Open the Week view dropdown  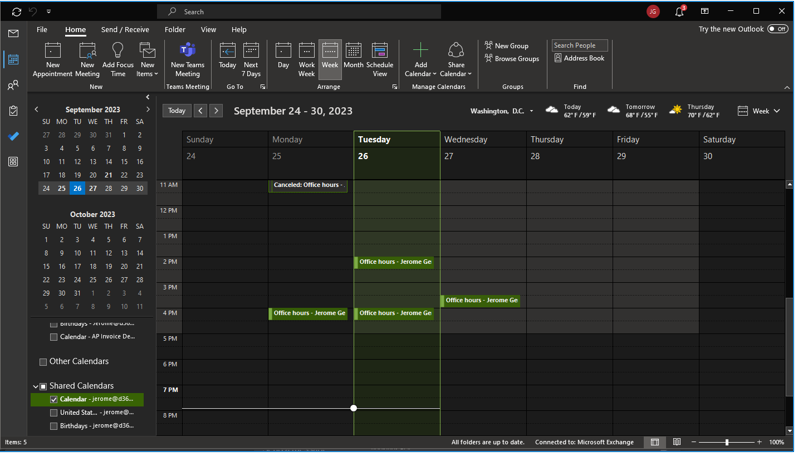[759, 111]
